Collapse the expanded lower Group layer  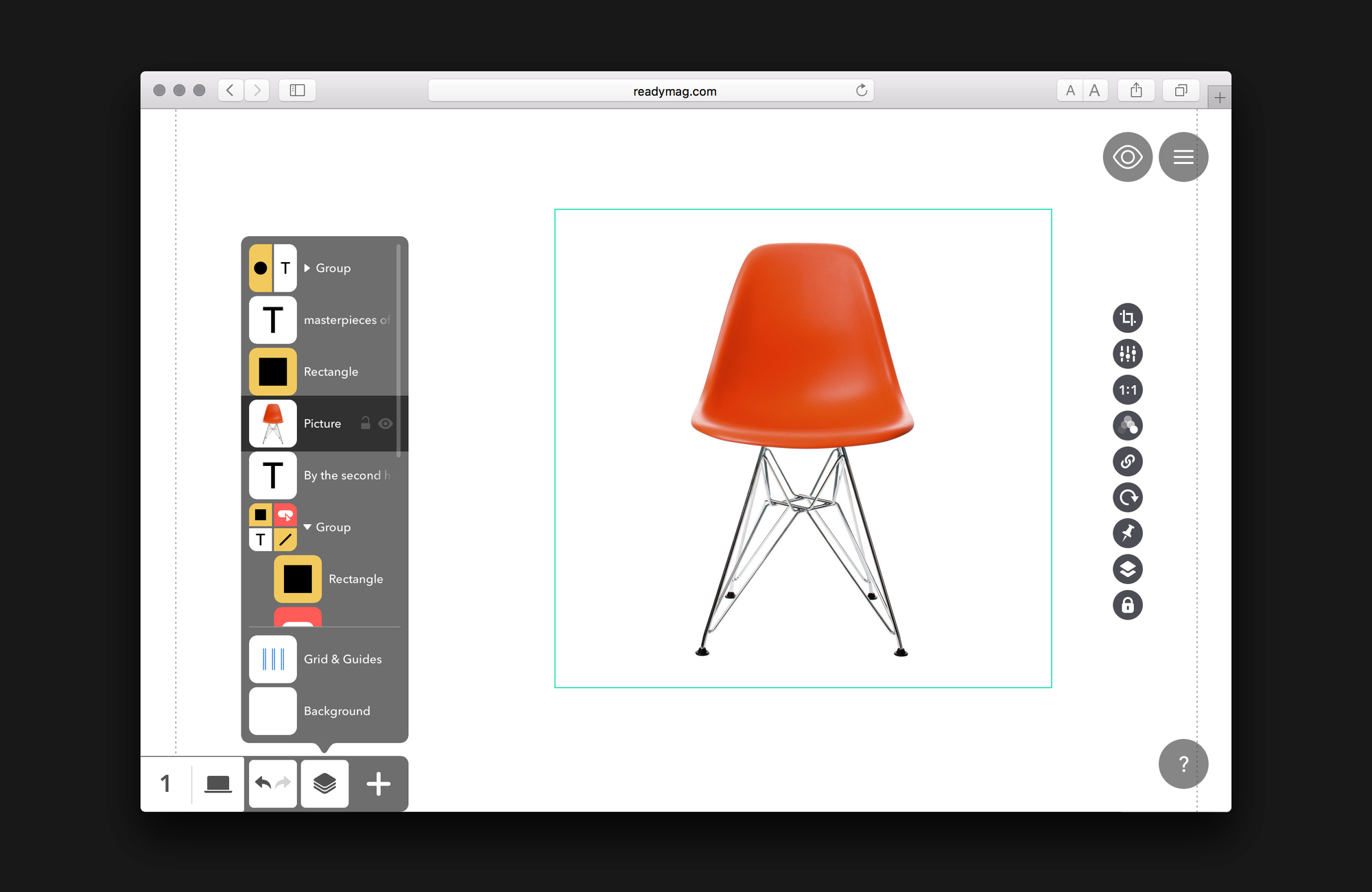307,527
